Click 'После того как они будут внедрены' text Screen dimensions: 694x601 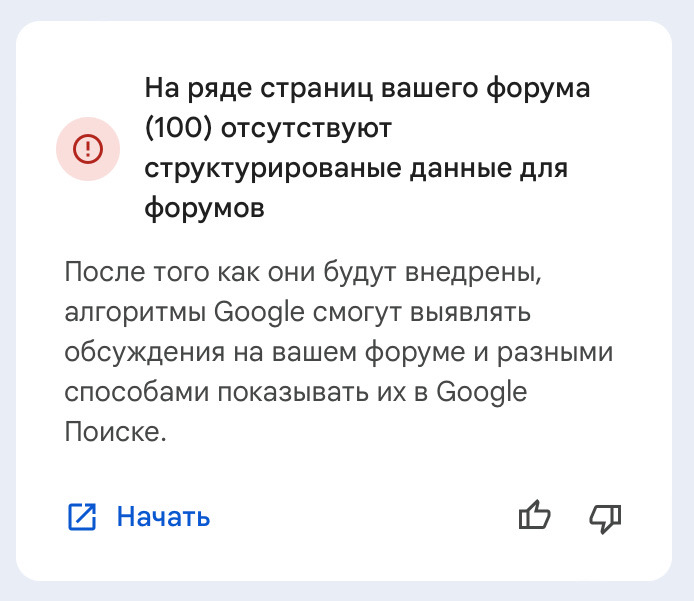pos(303,271)
